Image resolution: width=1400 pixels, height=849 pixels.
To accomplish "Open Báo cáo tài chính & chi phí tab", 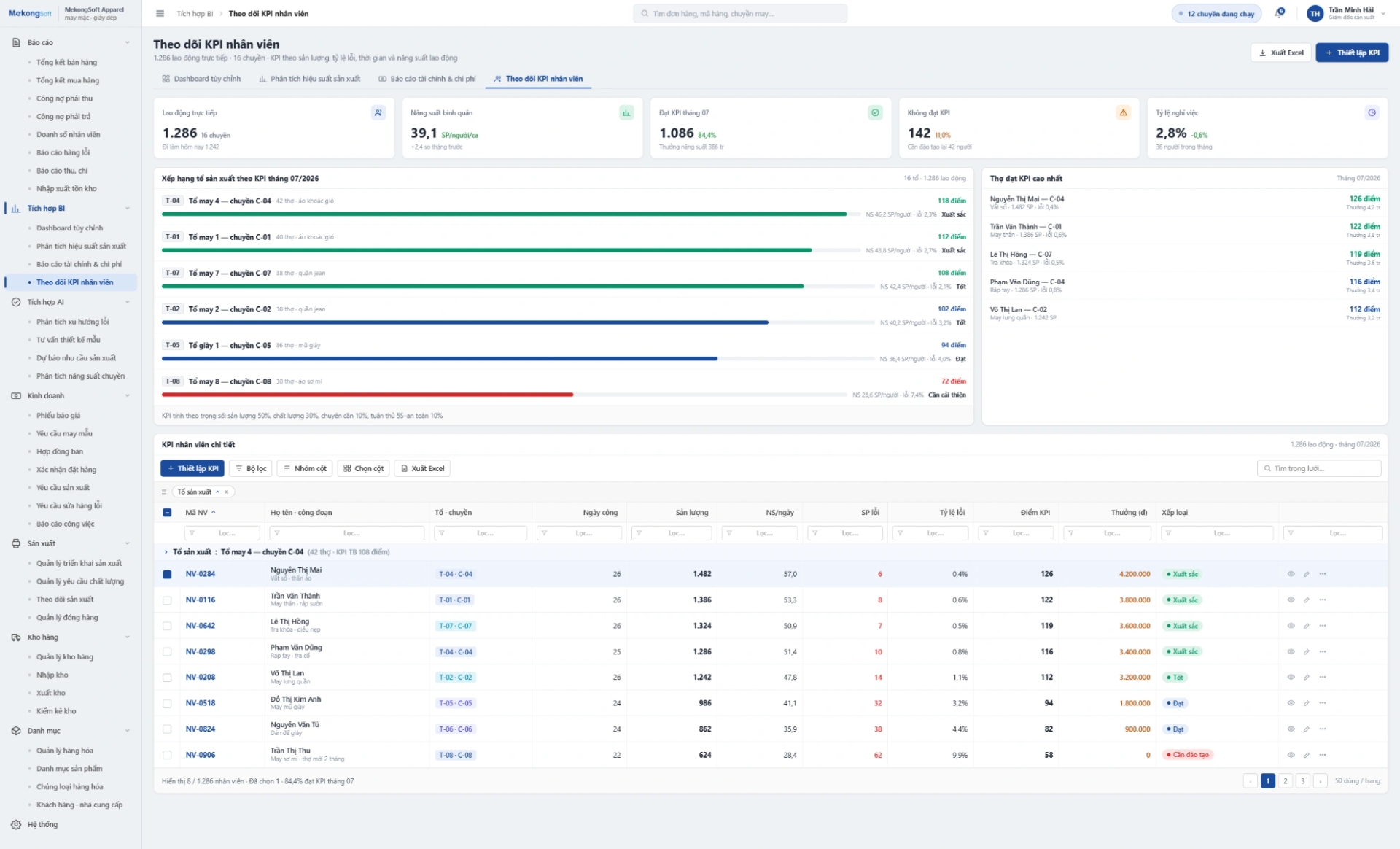I will pos(427,79).
